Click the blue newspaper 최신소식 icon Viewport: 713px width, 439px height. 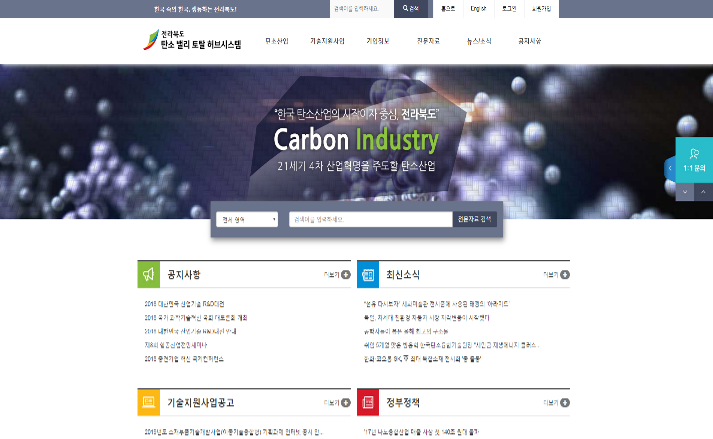(368, 274)
